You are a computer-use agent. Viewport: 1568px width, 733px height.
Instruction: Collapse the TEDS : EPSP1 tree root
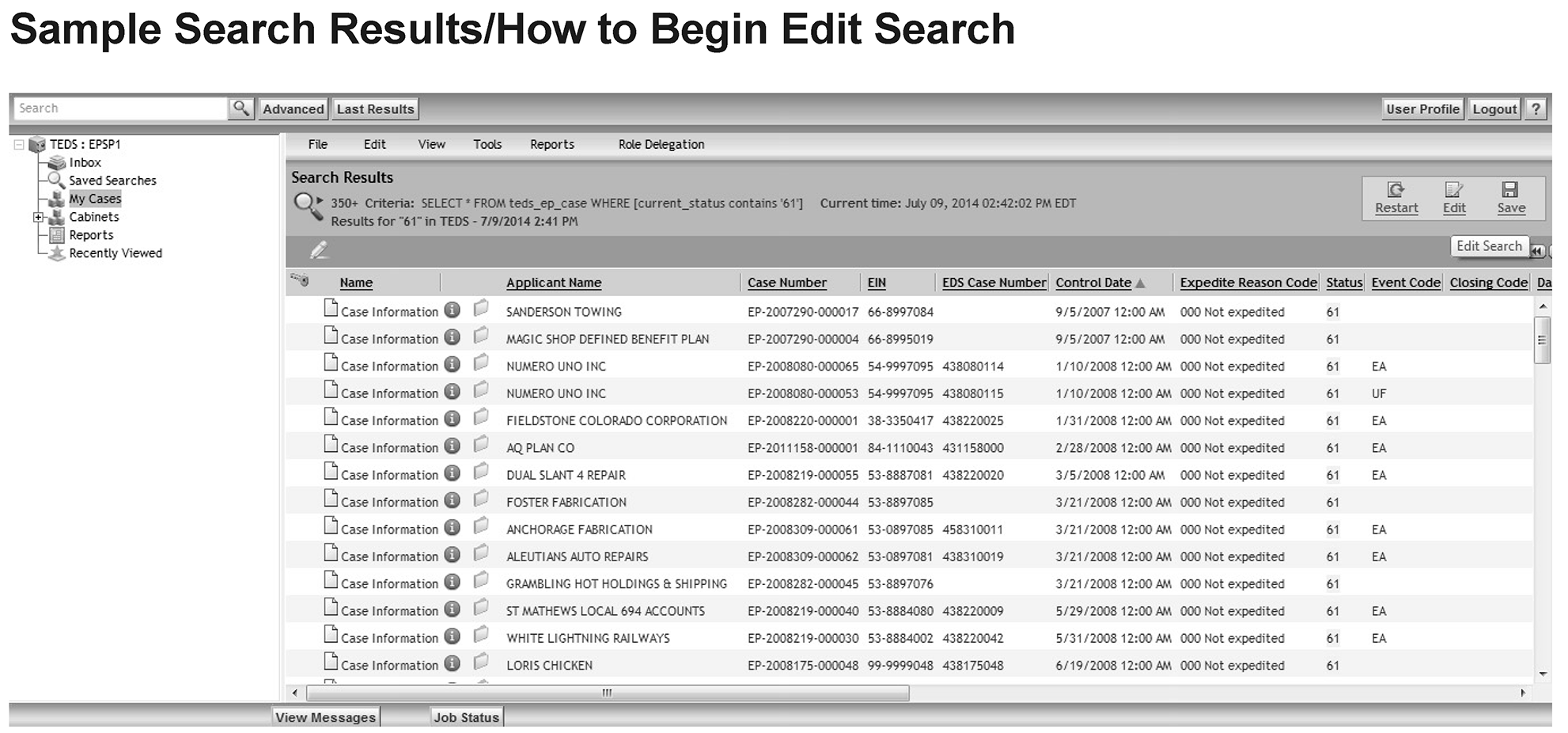point(19,145)
